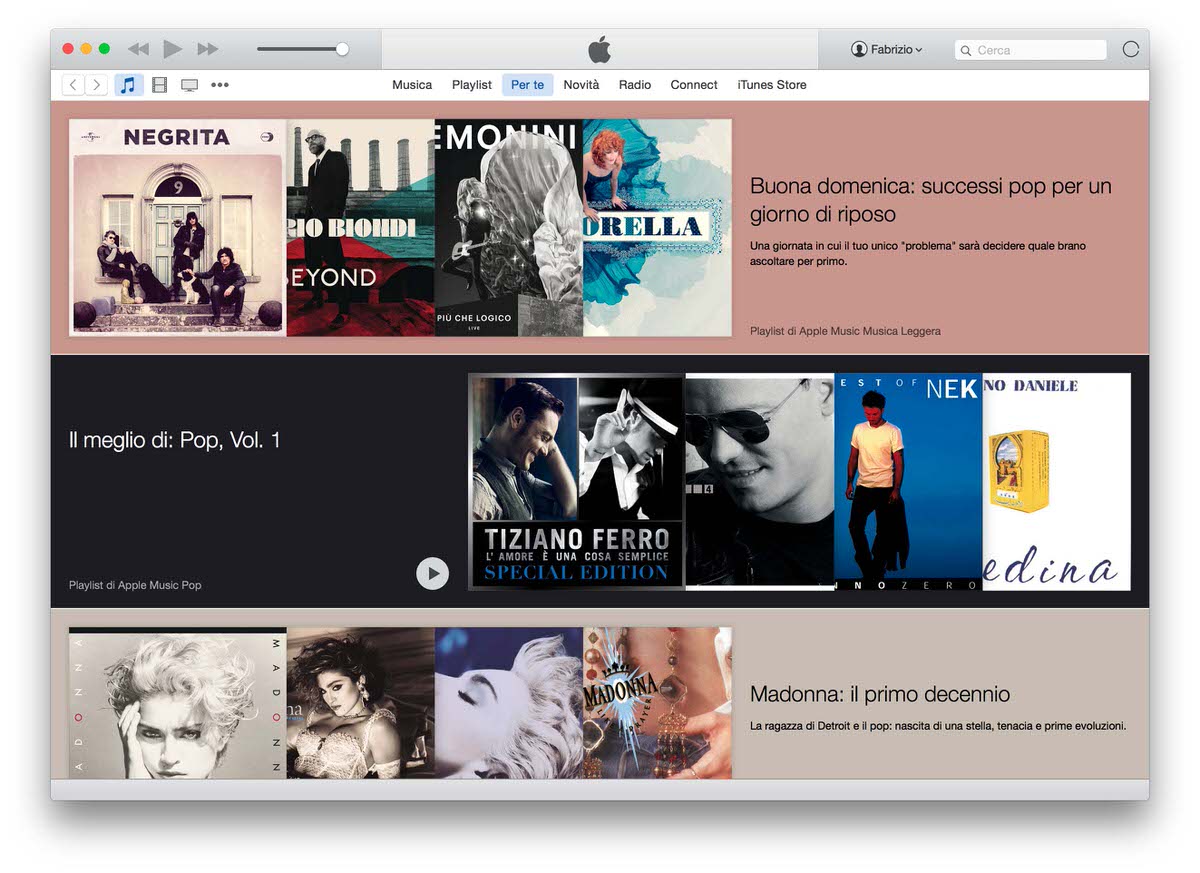Open the three-dots more media menu
This screenshot has height=873, width=1200.
click(x=219, y=85)
